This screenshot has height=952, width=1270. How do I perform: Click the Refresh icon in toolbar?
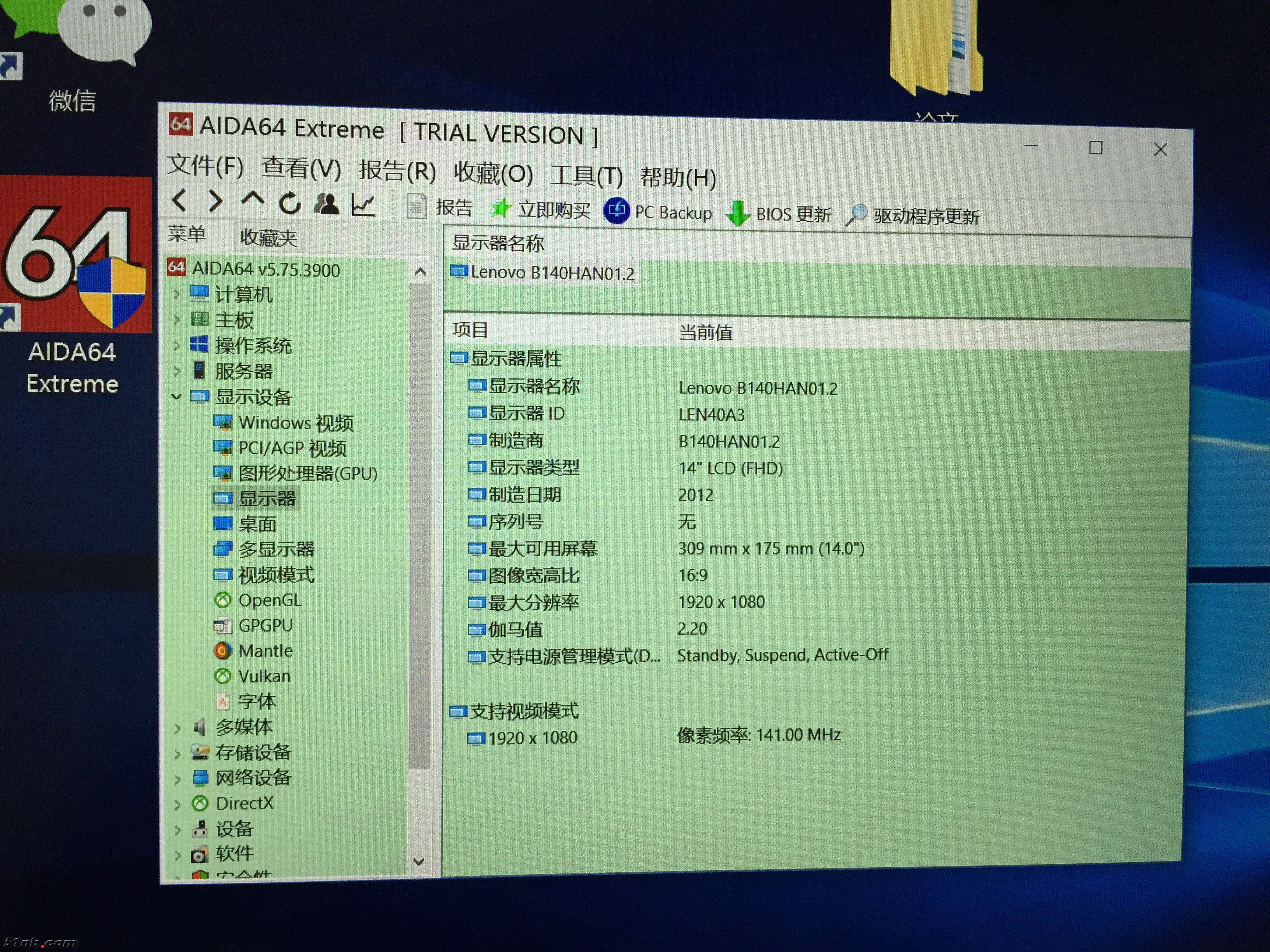coord(290,203)
